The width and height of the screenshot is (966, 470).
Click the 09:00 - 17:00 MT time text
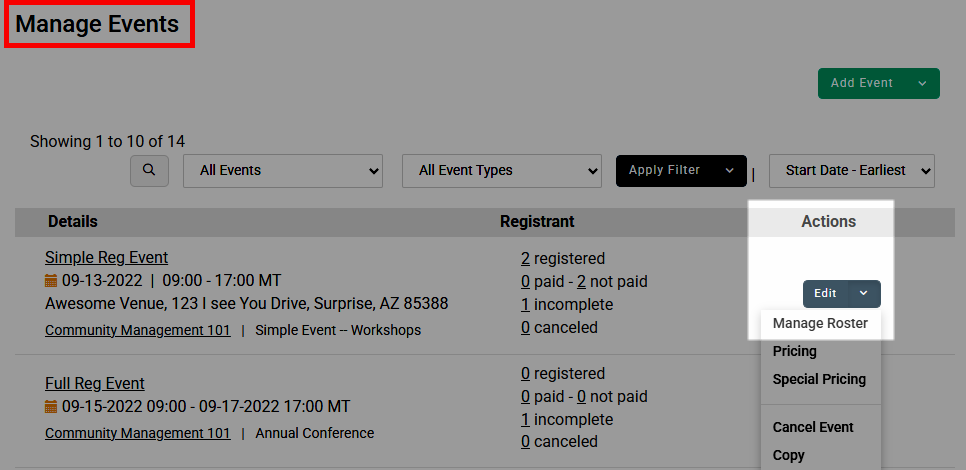[x=222, y=281]
